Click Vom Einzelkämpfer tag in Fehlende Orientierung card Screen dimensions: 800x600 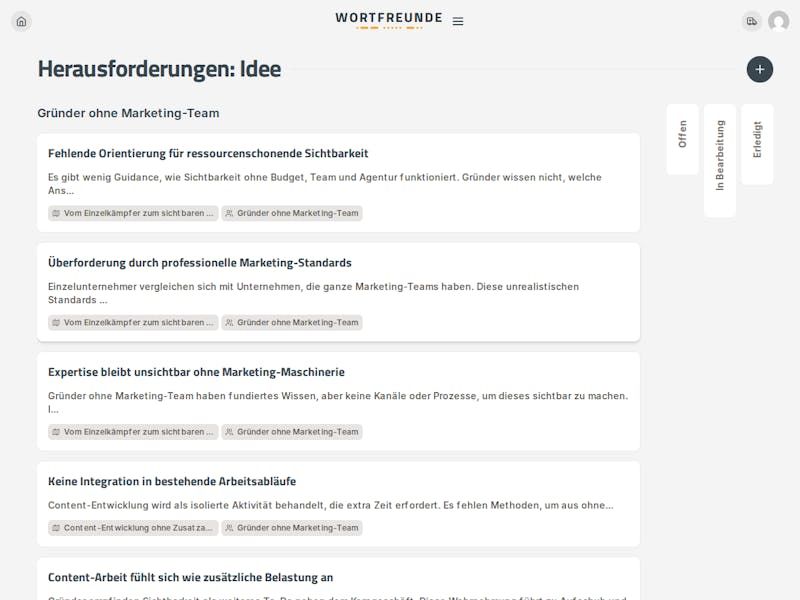pos(133,213)
